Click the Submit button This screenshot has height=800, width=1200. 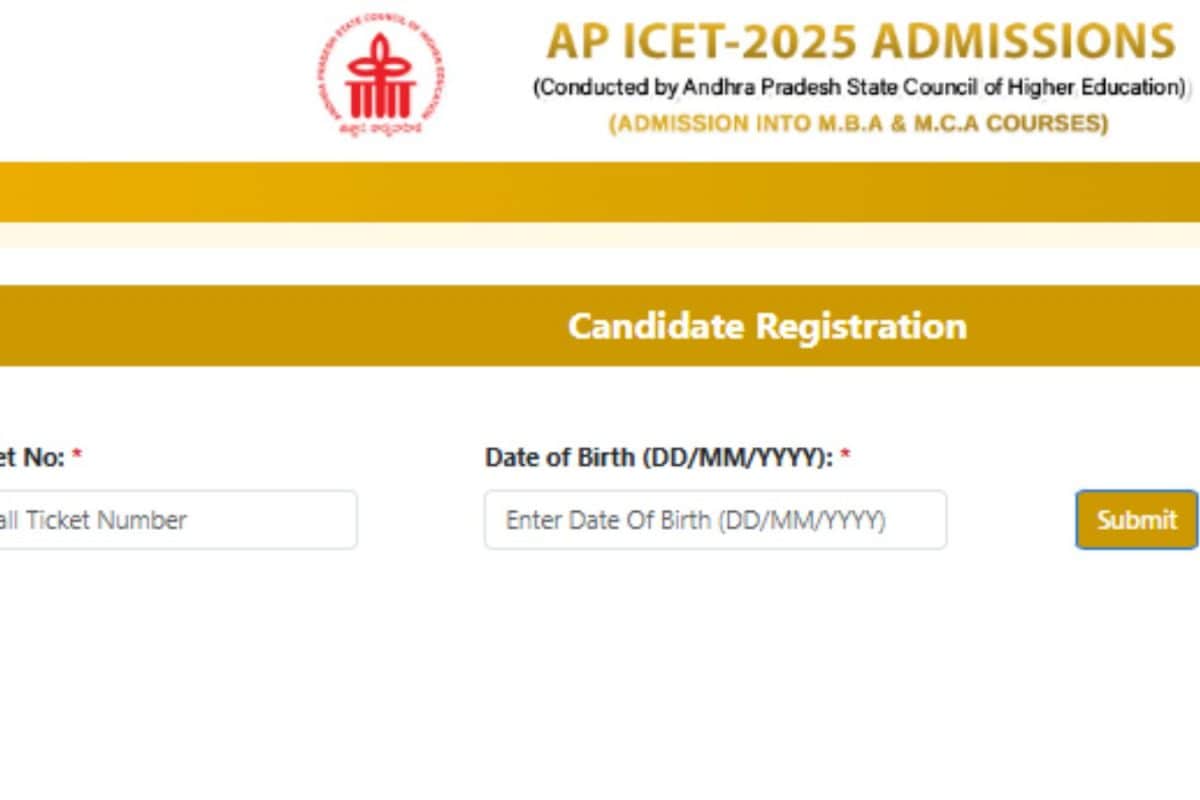pos(1136,519)
